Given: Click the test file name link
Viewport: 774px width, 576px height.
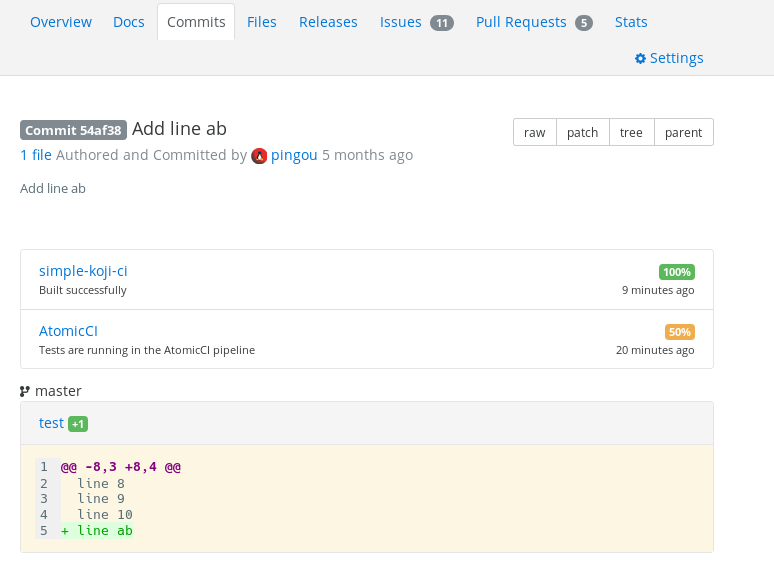Looking at the screenshot, I should point(51,423).
